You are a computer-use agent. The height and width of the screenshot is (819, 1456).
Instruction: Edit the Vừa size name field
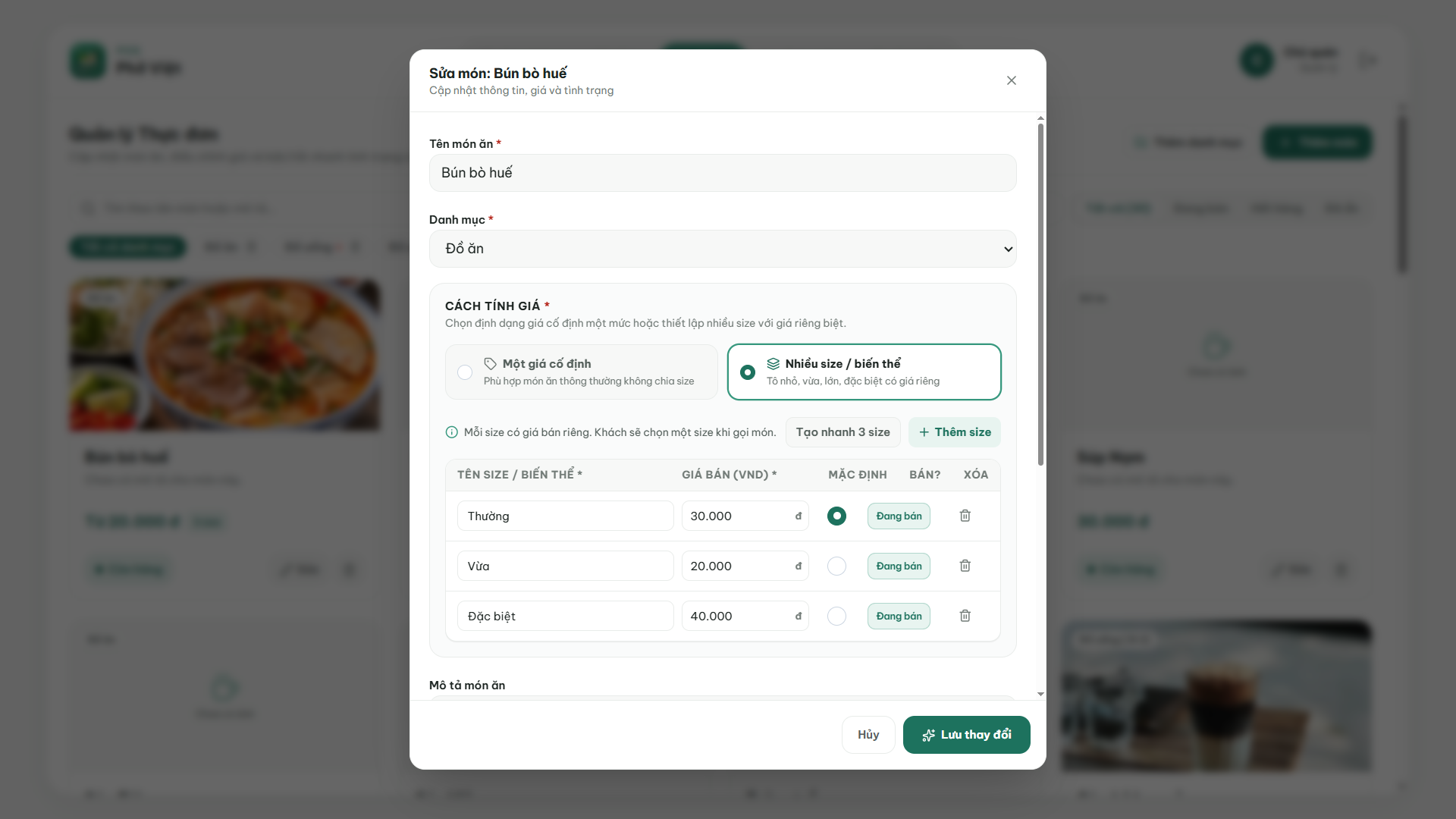coord(565,566)
